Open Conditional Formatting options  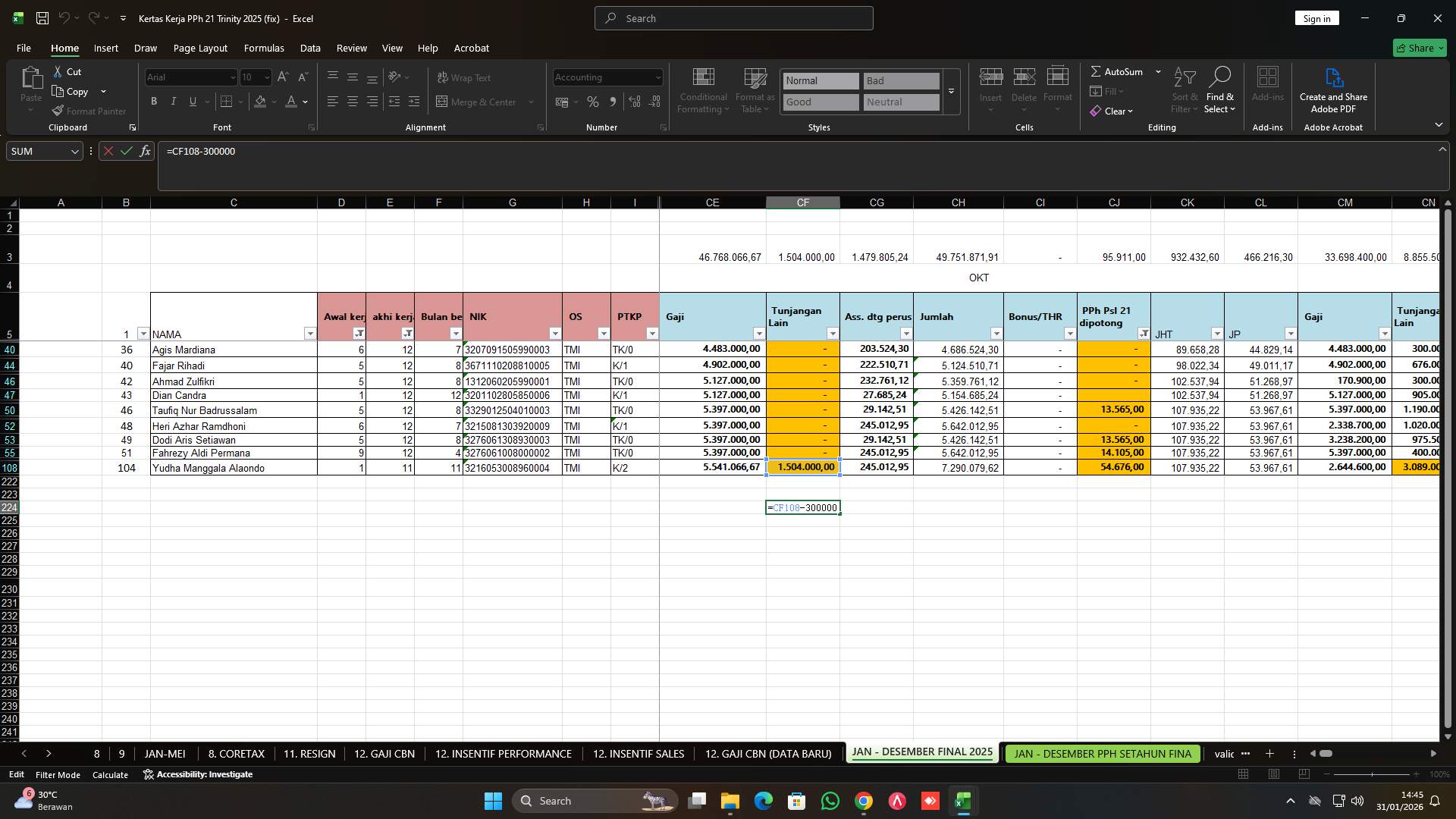point(702,89)
